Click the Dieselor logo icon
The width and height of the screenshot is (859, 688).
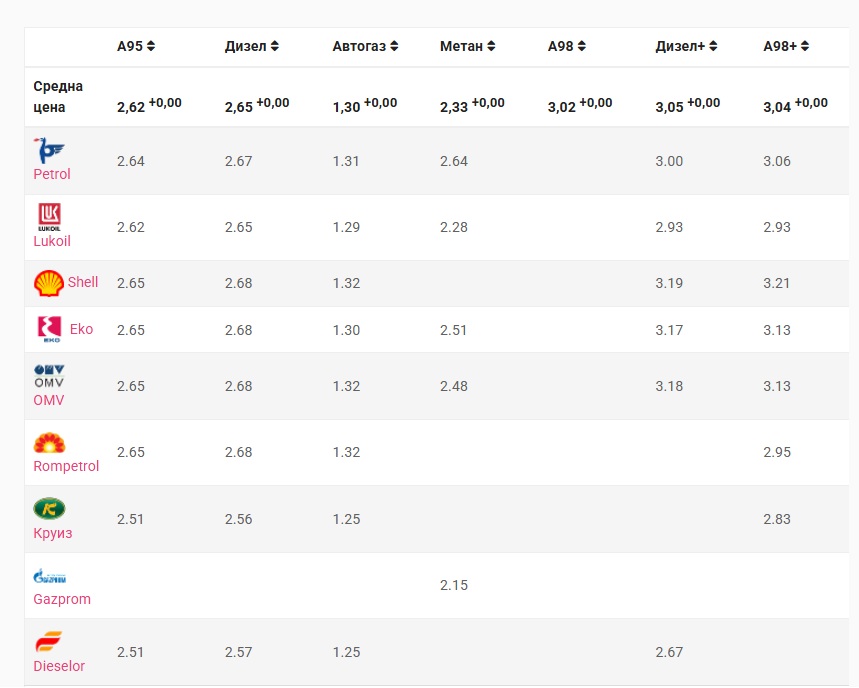click(x=49, y=642)
